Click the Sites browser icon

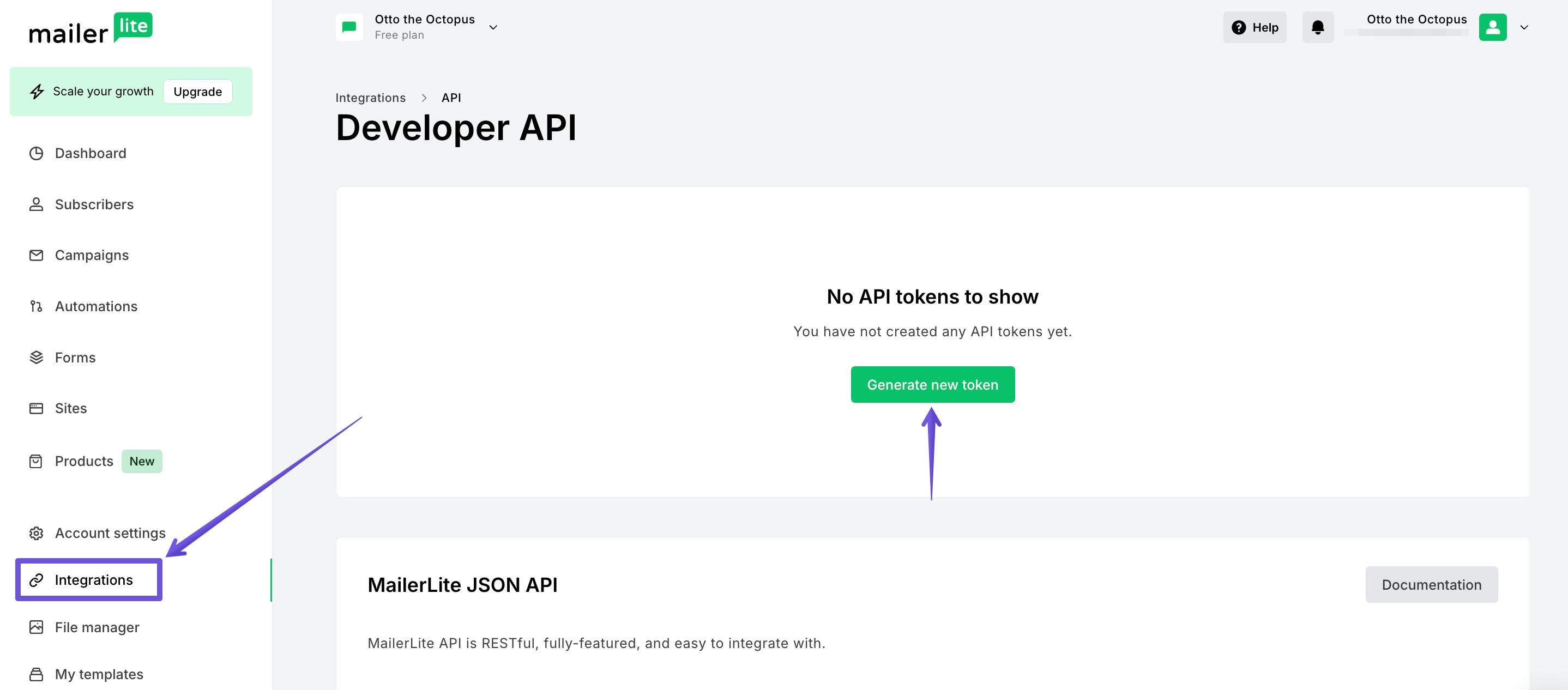point(37,408)
